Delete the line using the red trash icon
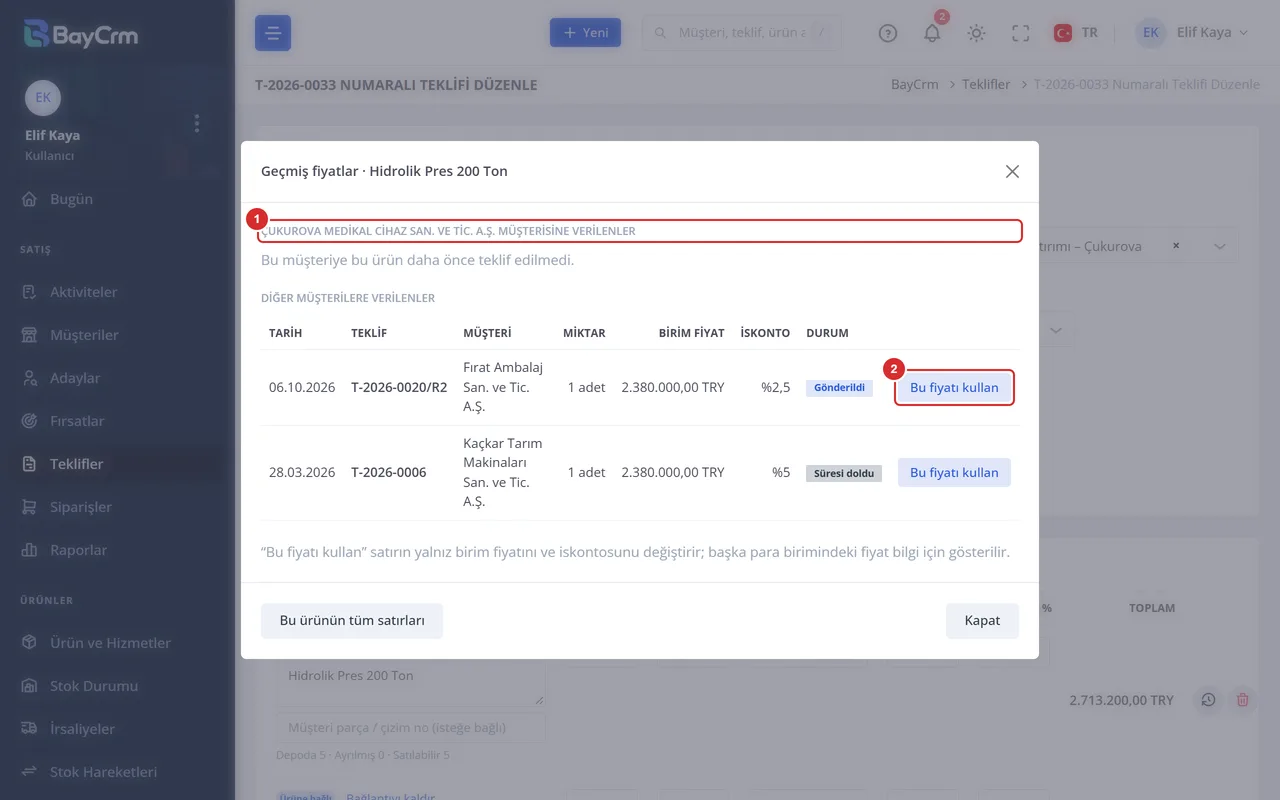 point(1243,700)
